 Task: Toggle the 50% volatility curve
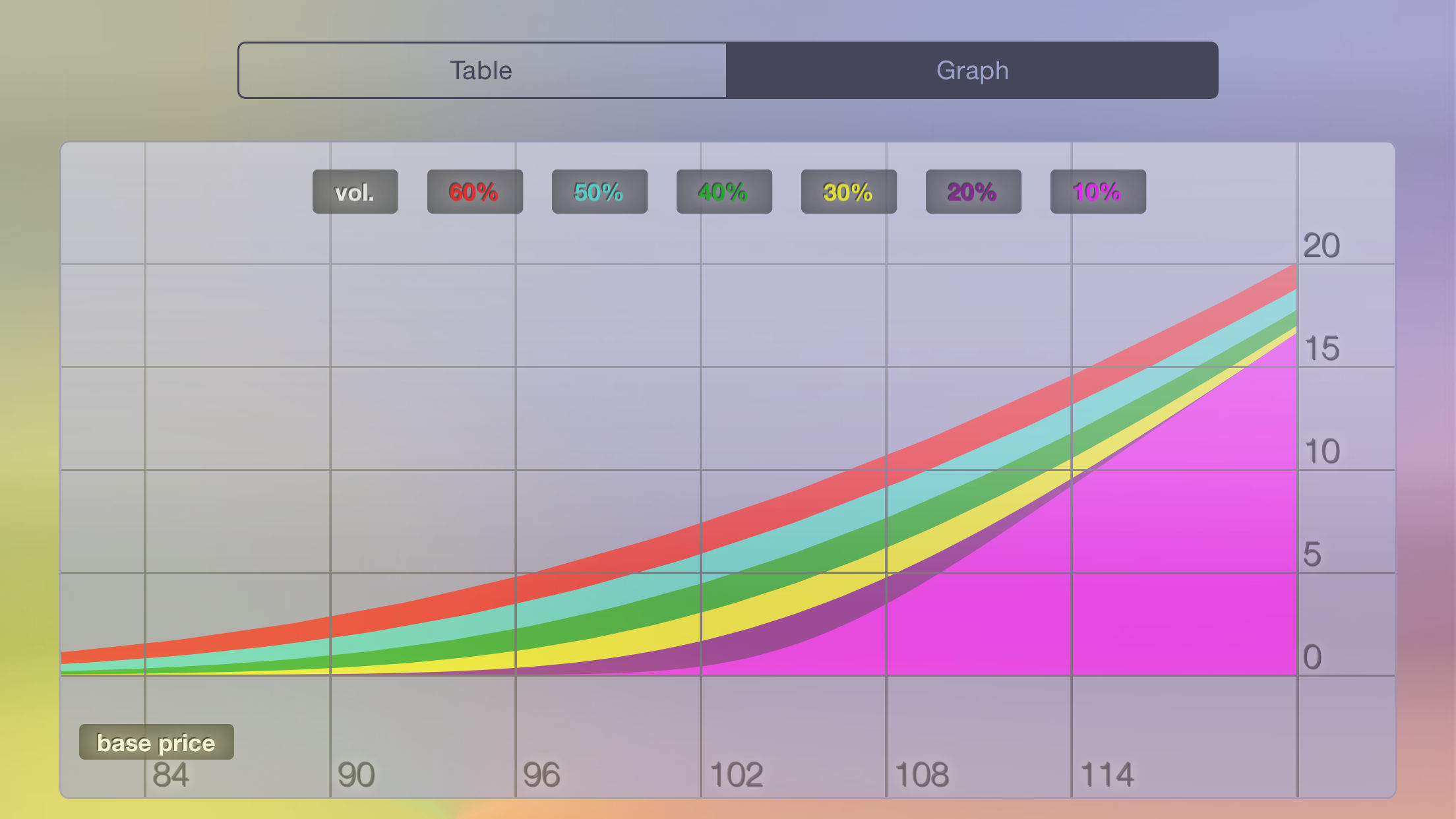(599, 192)
